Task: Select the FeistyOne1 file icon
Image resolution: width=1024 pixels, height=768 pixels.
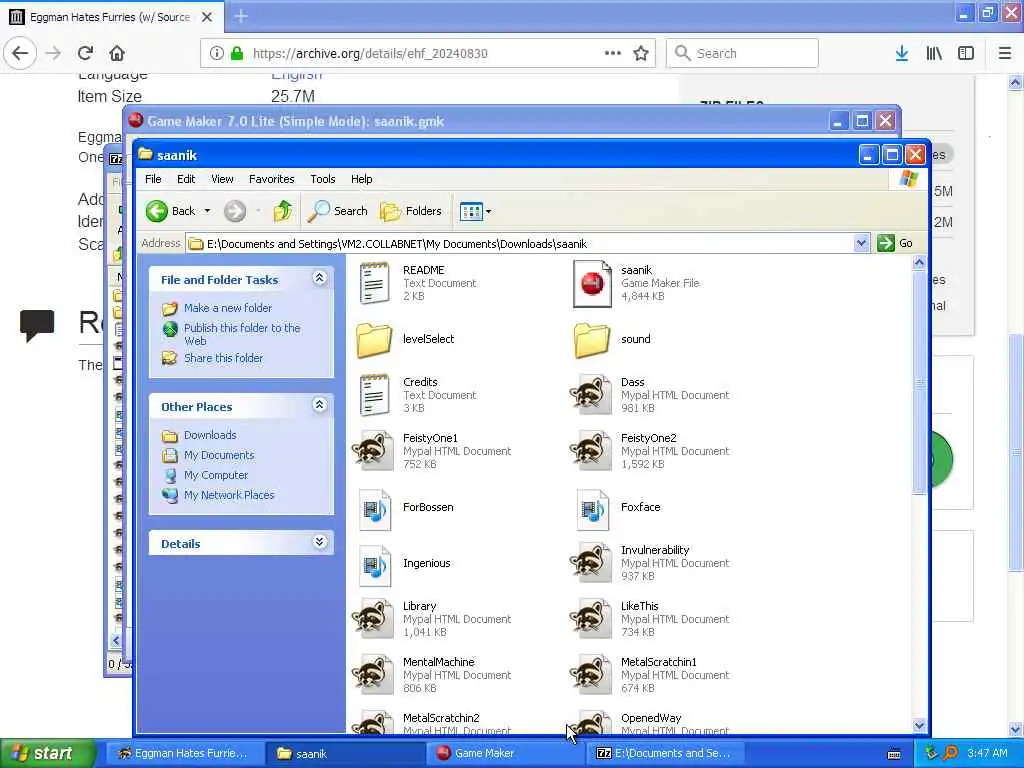Action: pos(372,451)
